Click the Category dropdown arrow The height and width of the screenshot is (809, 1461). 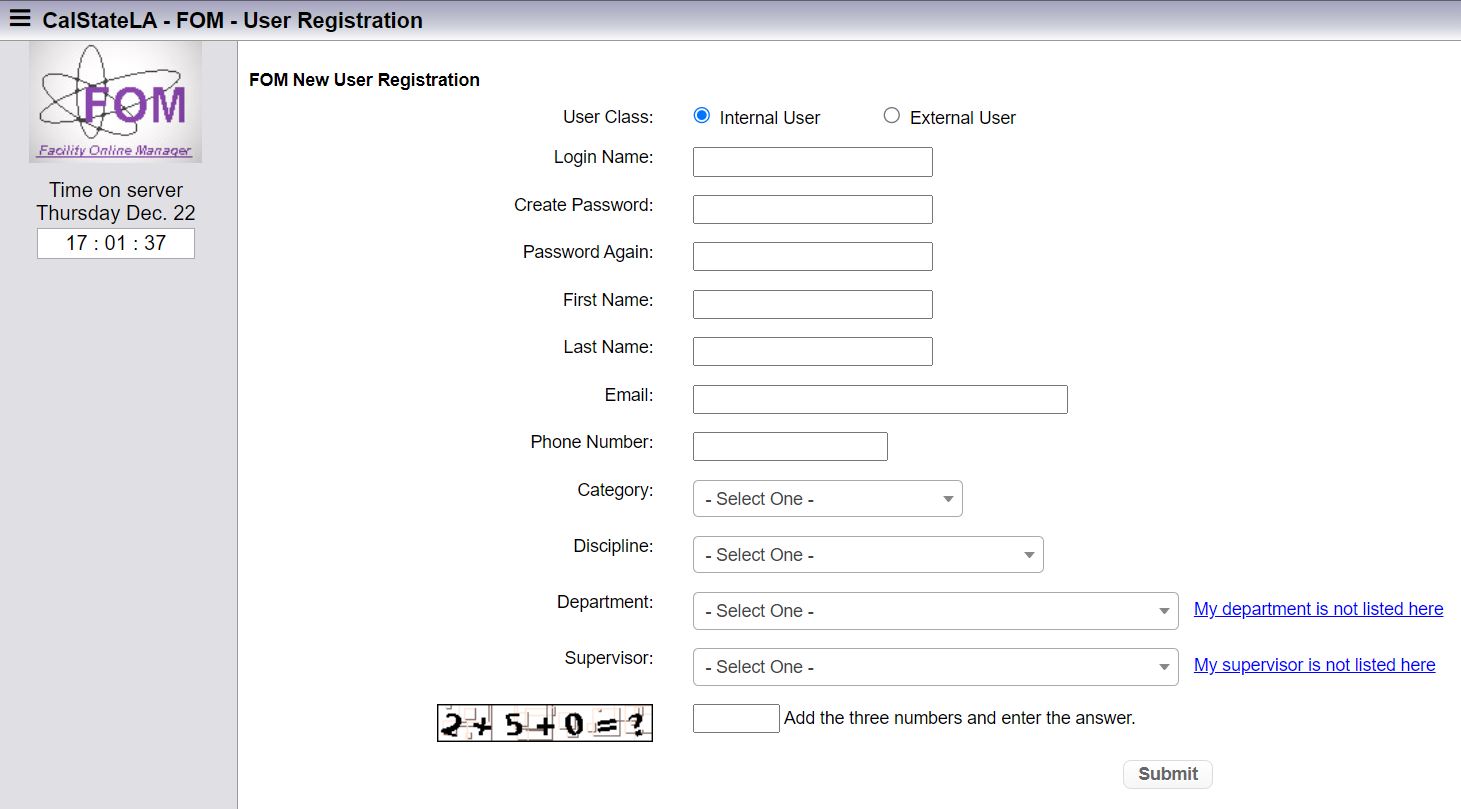[944, 498]
